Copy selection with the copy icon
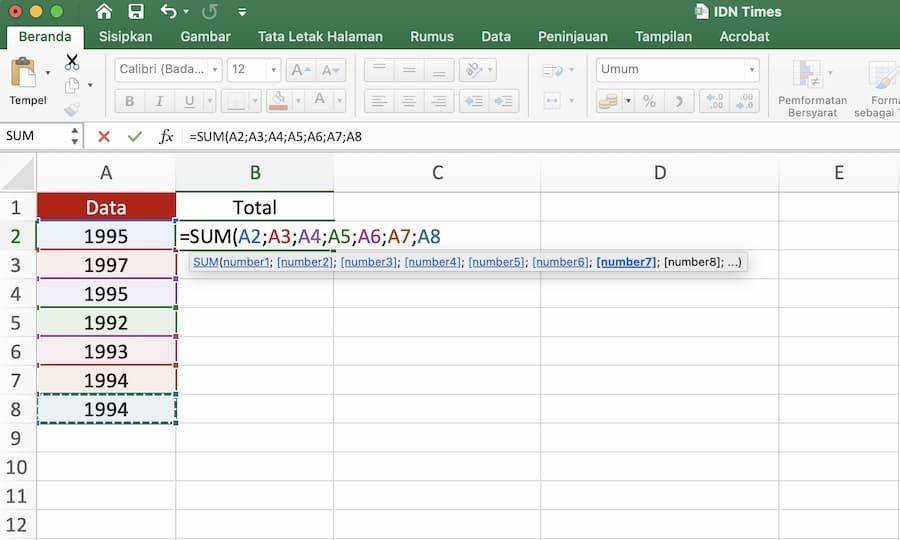Viewport: 900px width, 540px height. point(72,86)
